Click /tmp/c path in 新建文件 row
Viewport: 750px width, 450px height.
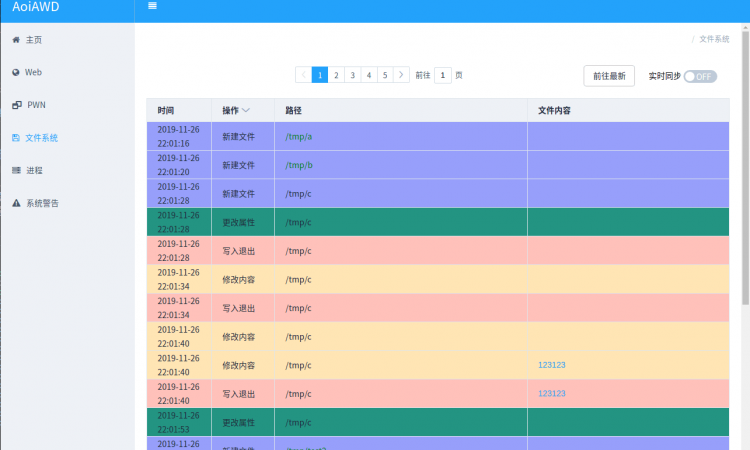(298, 194)
